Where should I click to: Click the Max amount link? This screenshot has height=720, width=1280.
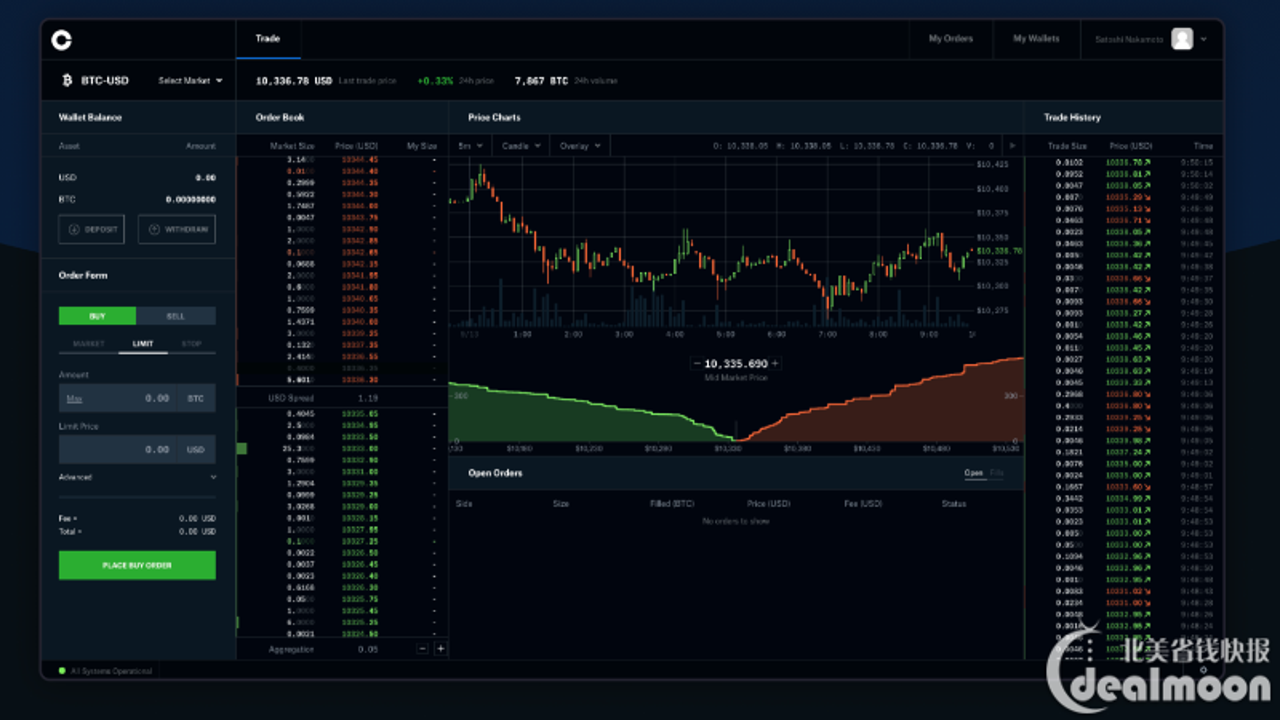(74, 398)
